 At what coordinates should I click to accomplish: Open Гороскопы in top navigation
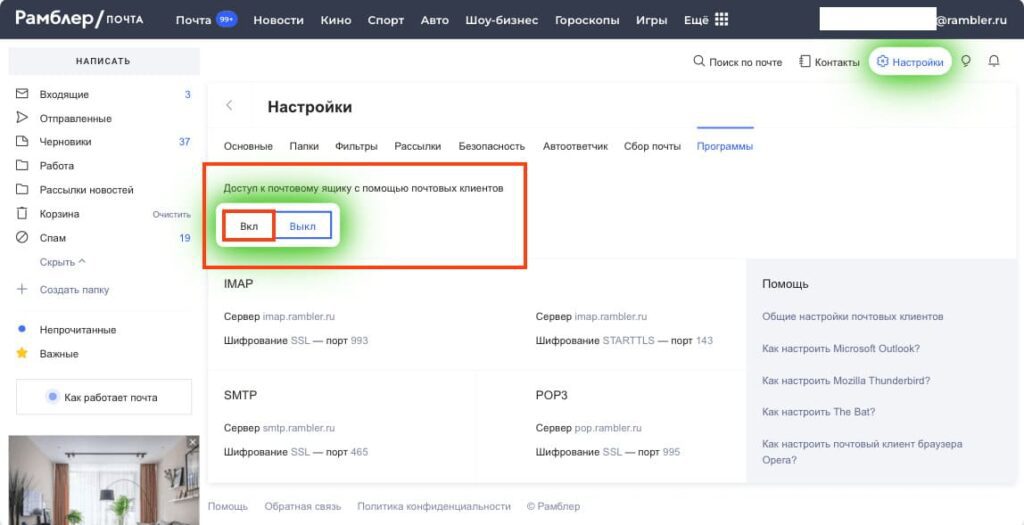(587, 20)
